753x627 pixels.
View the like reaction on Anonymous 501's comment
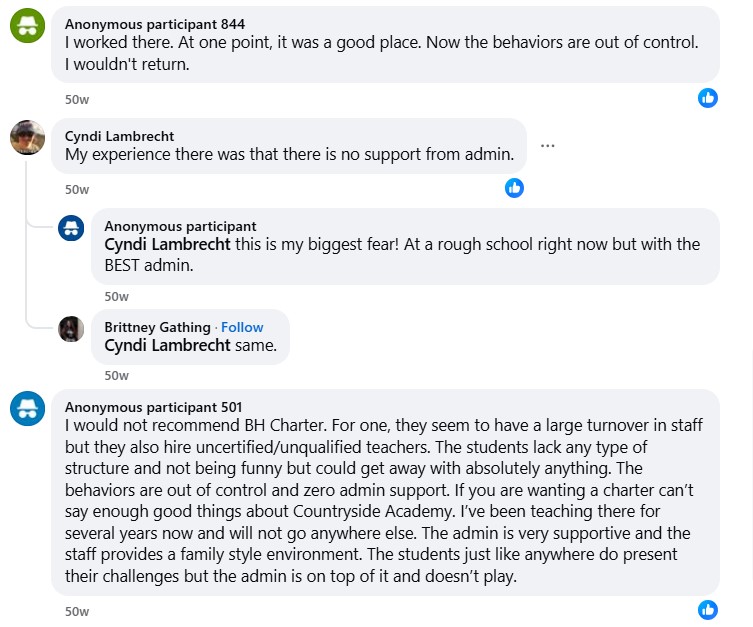point(708,609)
